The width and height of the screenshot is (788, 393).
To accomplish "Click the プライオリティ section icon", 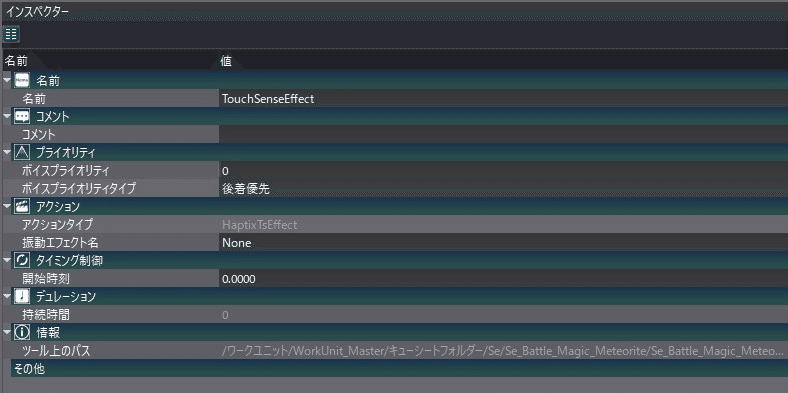I will (x=21, y=152).
